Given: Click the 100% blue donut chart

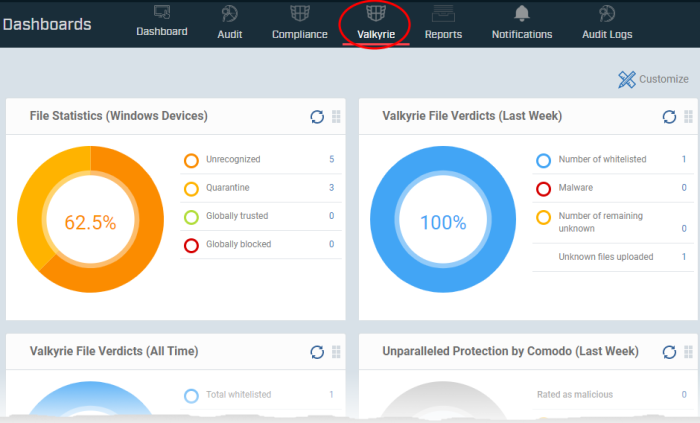Looking at the screenshot, I should point(443,219).
